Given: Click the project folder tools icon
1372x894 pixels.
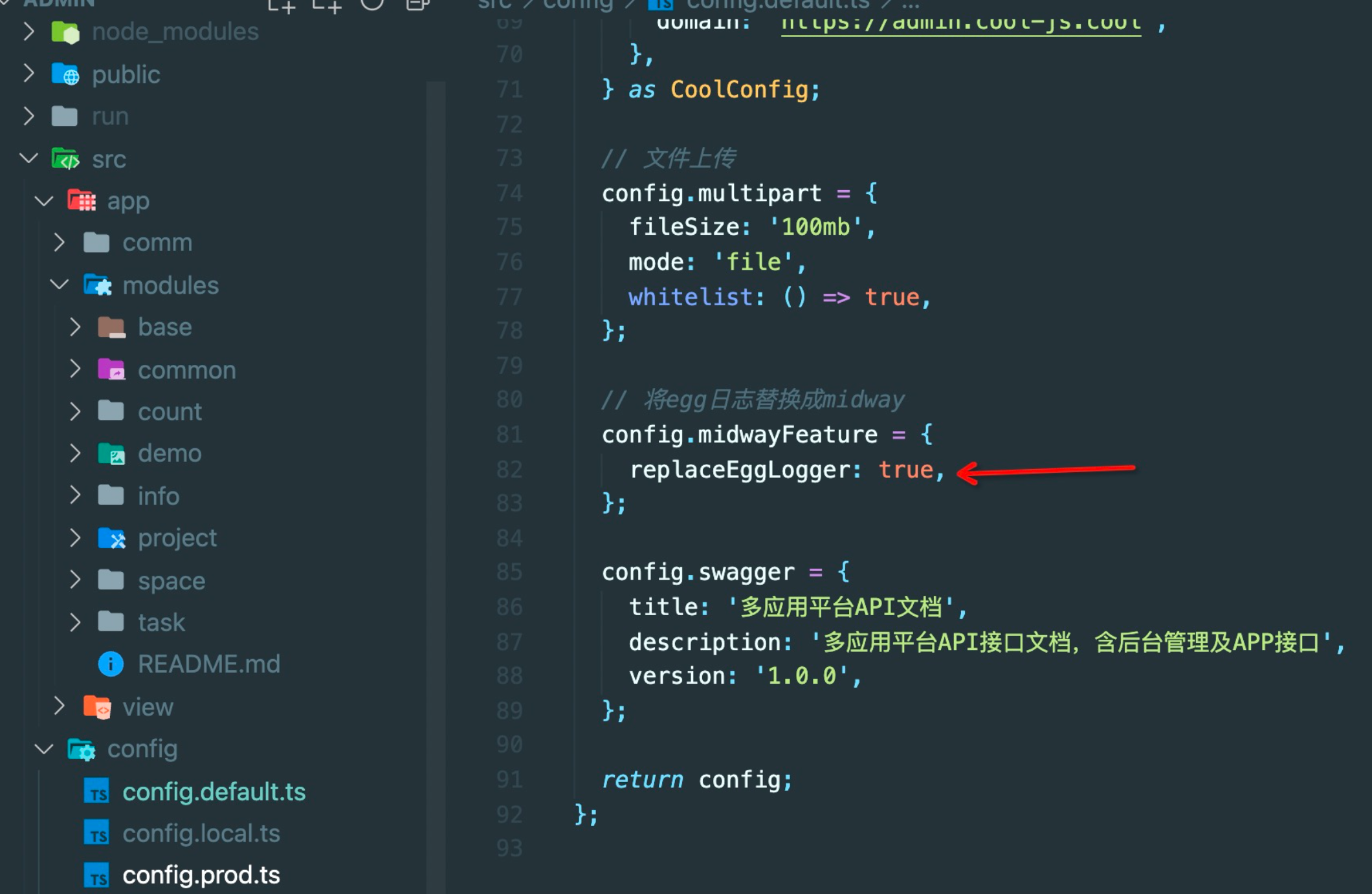Looking at the screenshot, I should [111, 538].
